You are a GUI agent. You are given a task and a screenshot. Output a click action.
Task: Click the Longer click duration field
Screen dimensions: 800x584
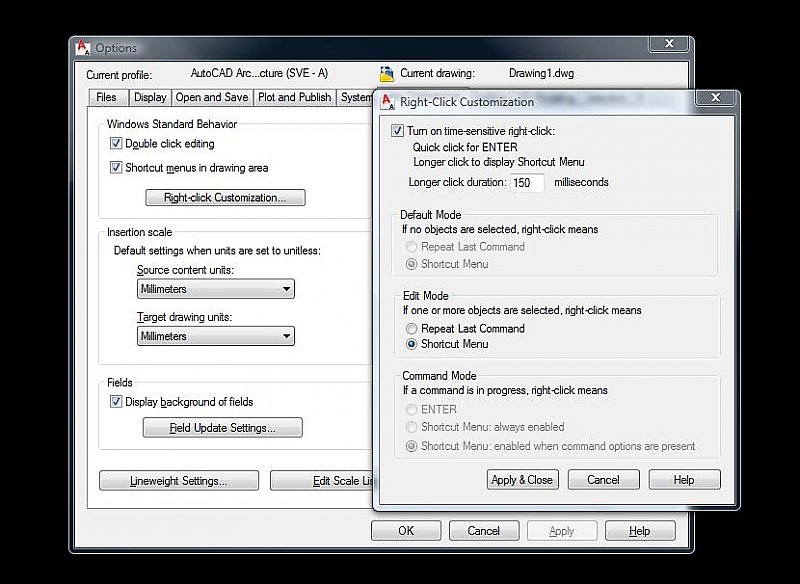(527, 183)
